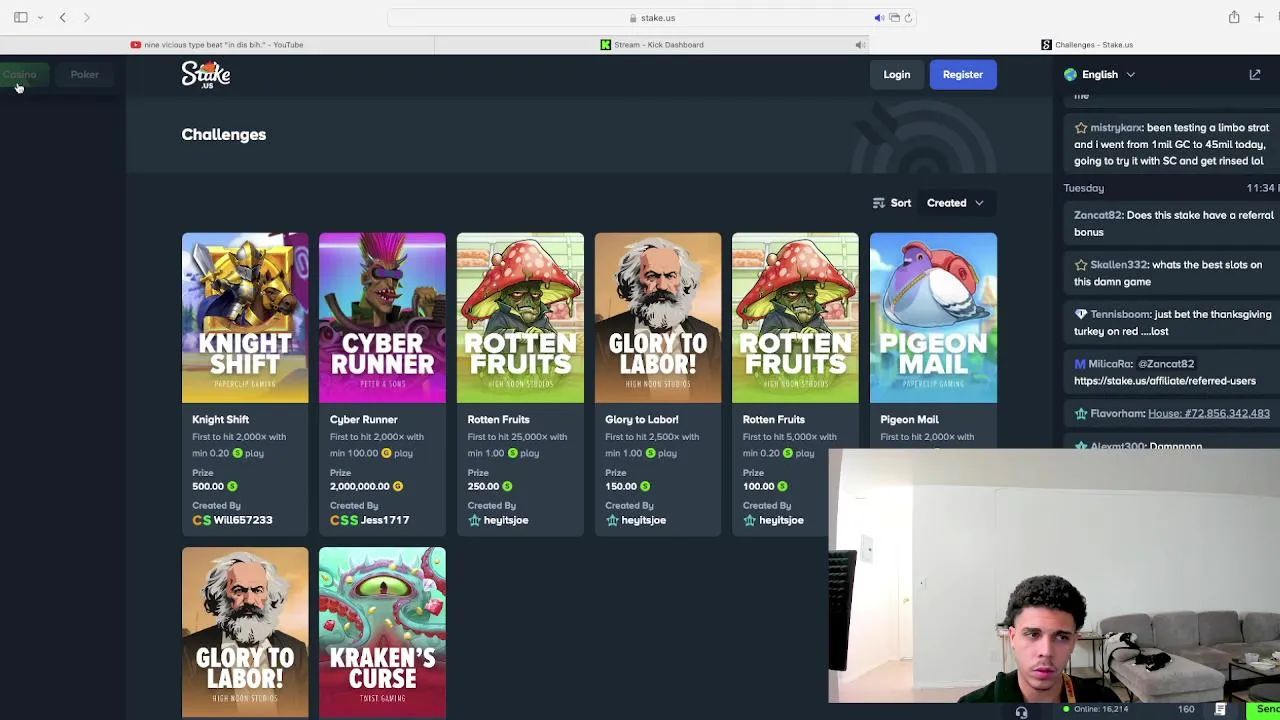Go forward with the browser forward arrow

(87, 17)
